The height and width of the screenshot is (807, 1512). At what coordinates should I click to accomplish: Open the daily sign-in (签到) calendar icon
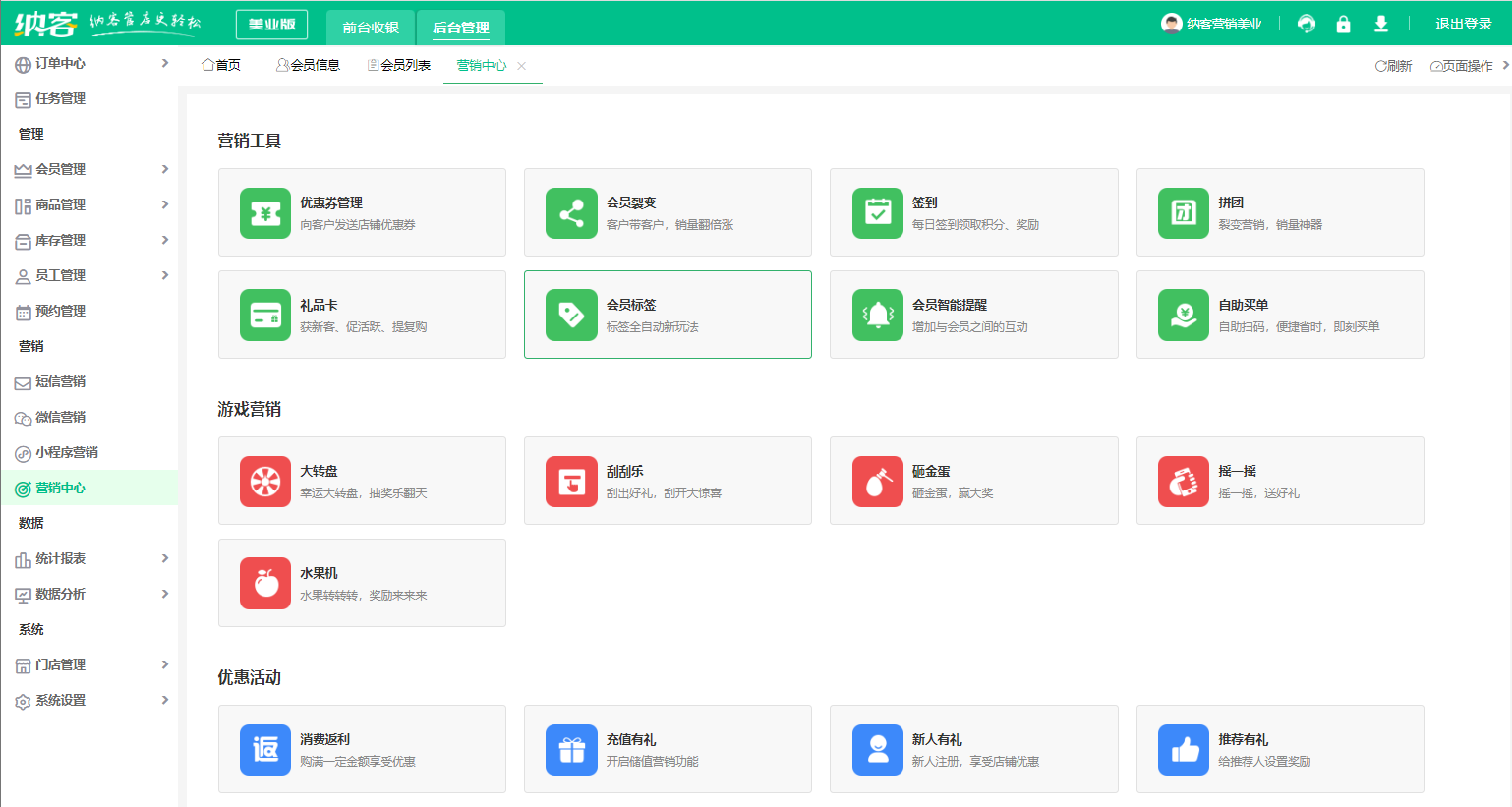[877, 213]
